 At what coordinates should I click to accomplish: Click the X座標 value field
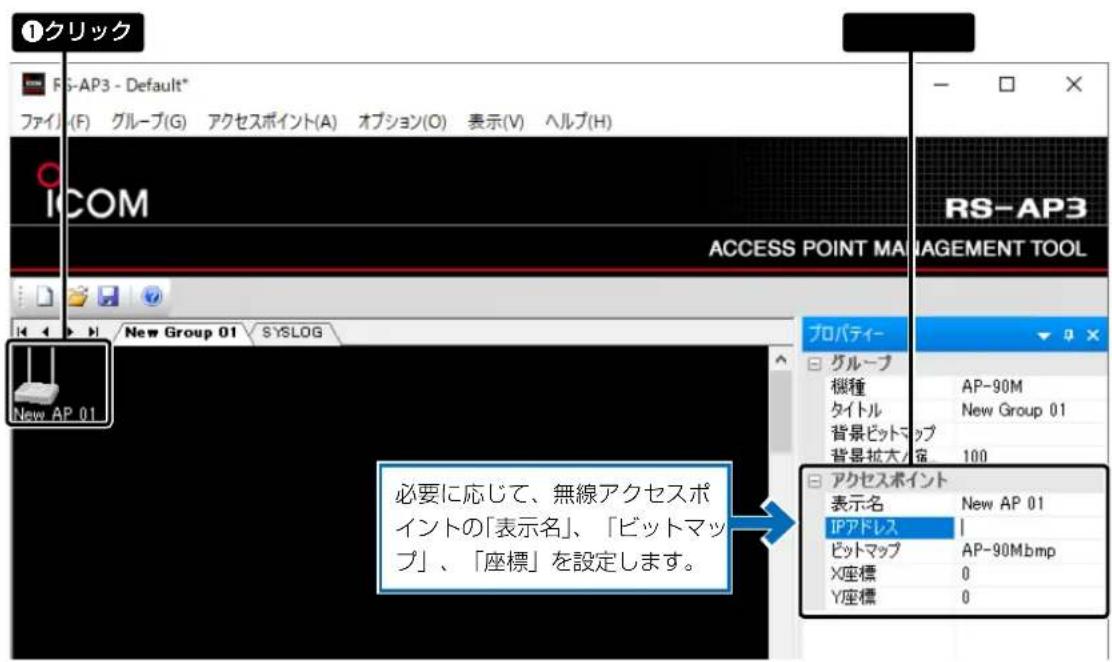(1032, 573)
